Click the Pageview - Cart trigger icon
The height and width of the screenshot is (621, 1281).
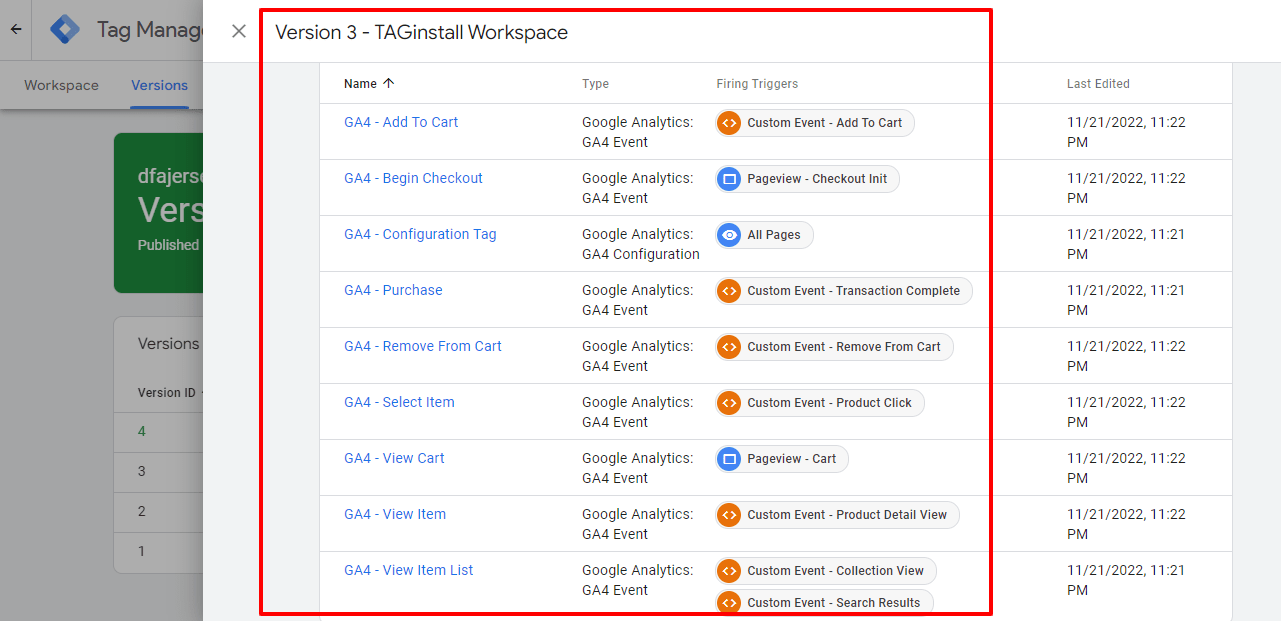click(730, 459)
